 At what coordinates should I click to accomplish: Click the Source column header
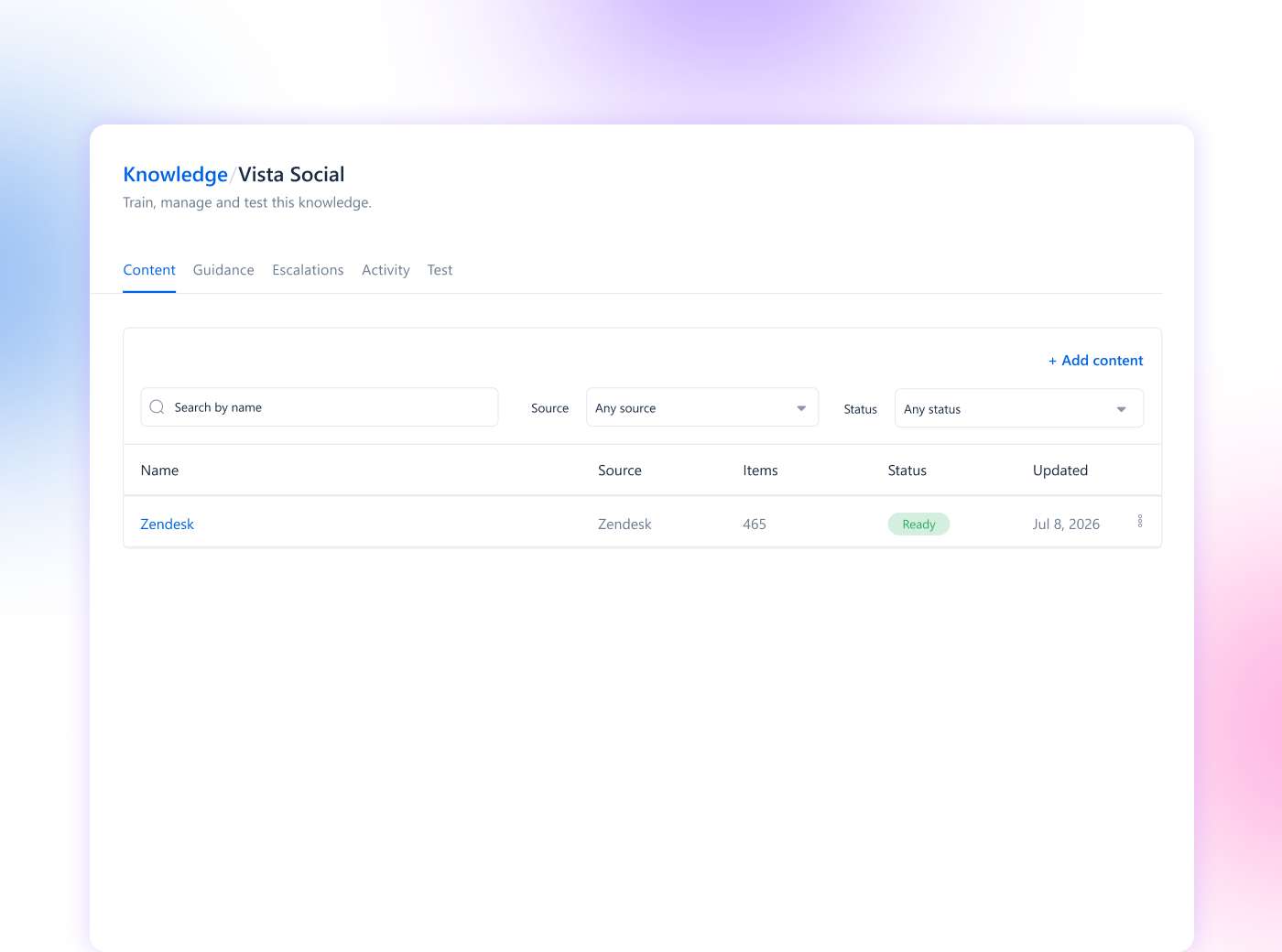[620, 471]
